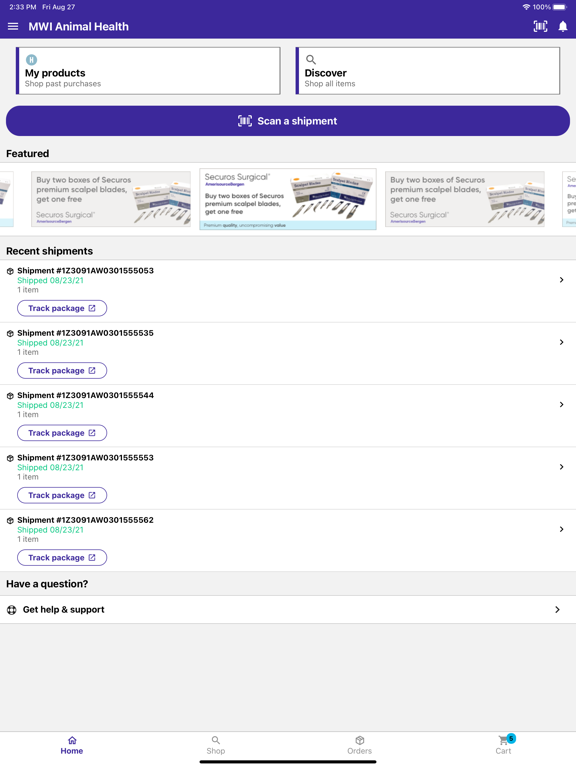Click the help lifebuoy icon

pos(11,610)
